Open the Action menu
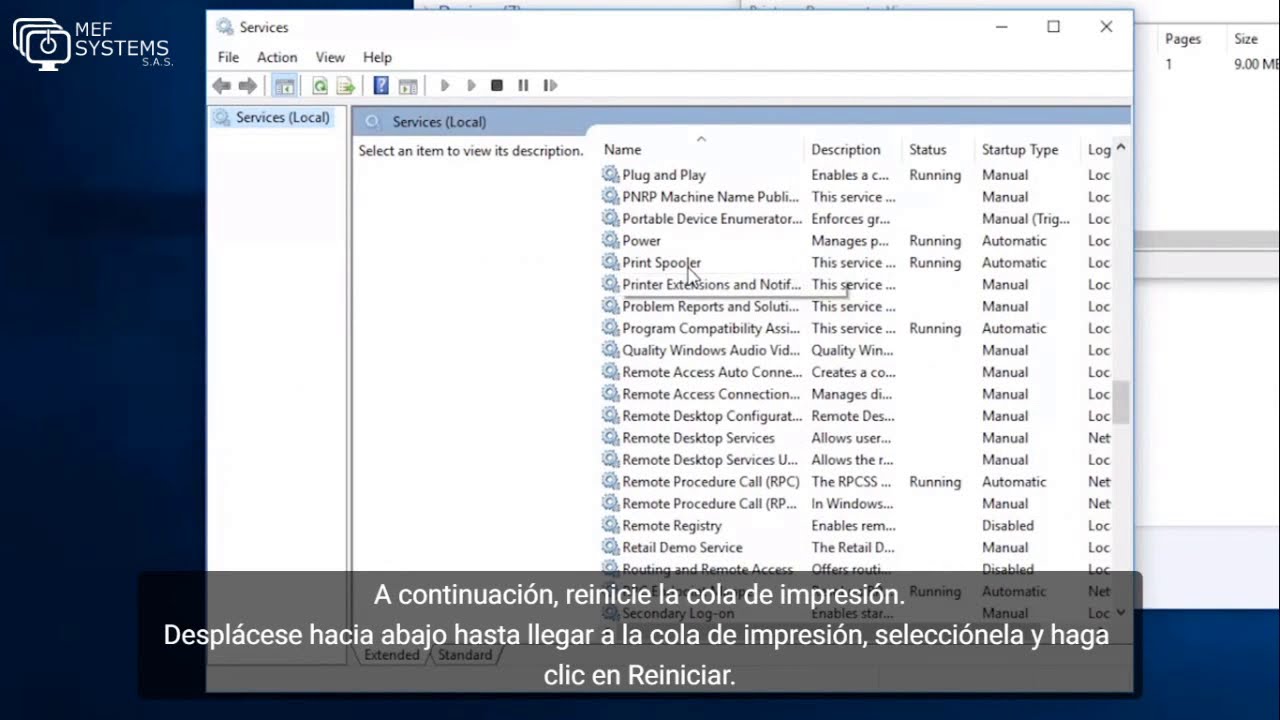The width and height of the screenshot is (1280, 720). 277,57
